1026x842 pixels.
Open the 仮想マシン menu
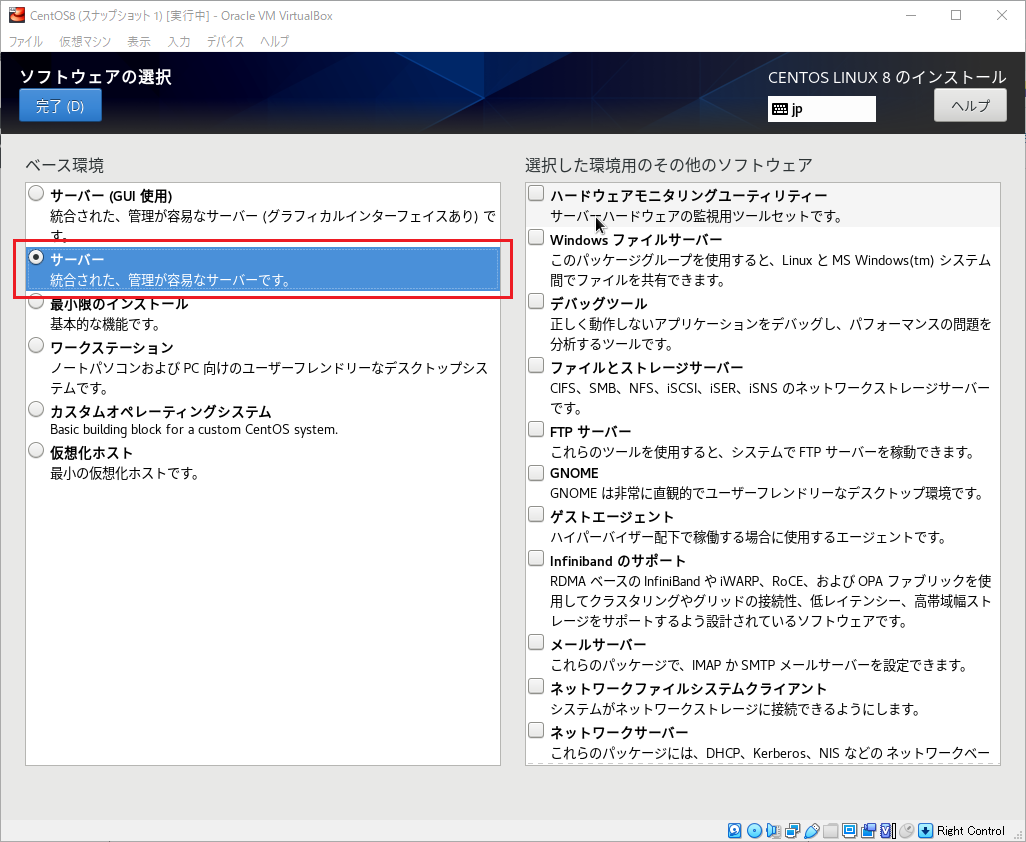85,41
